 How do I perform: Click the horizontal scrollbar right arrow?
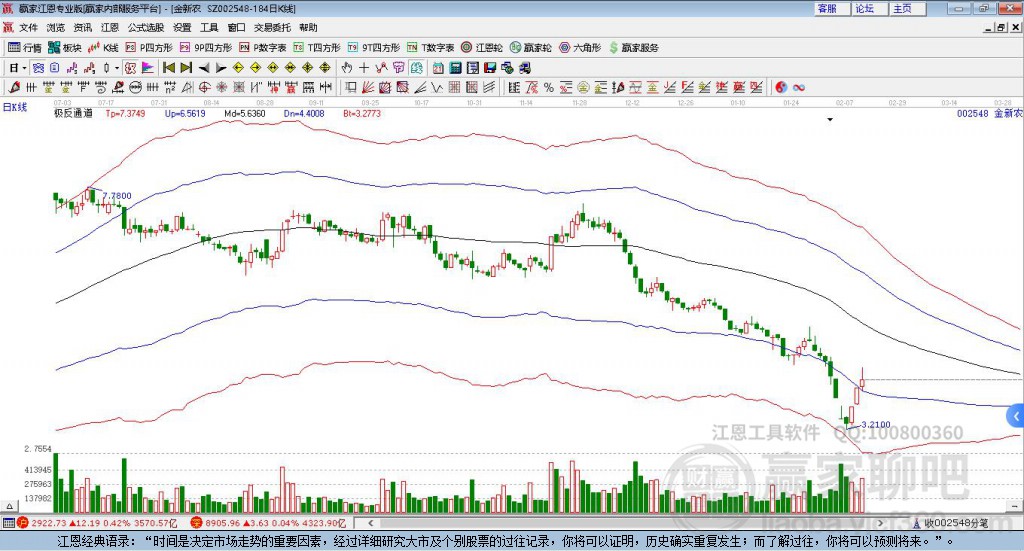[x=880, y=523]
